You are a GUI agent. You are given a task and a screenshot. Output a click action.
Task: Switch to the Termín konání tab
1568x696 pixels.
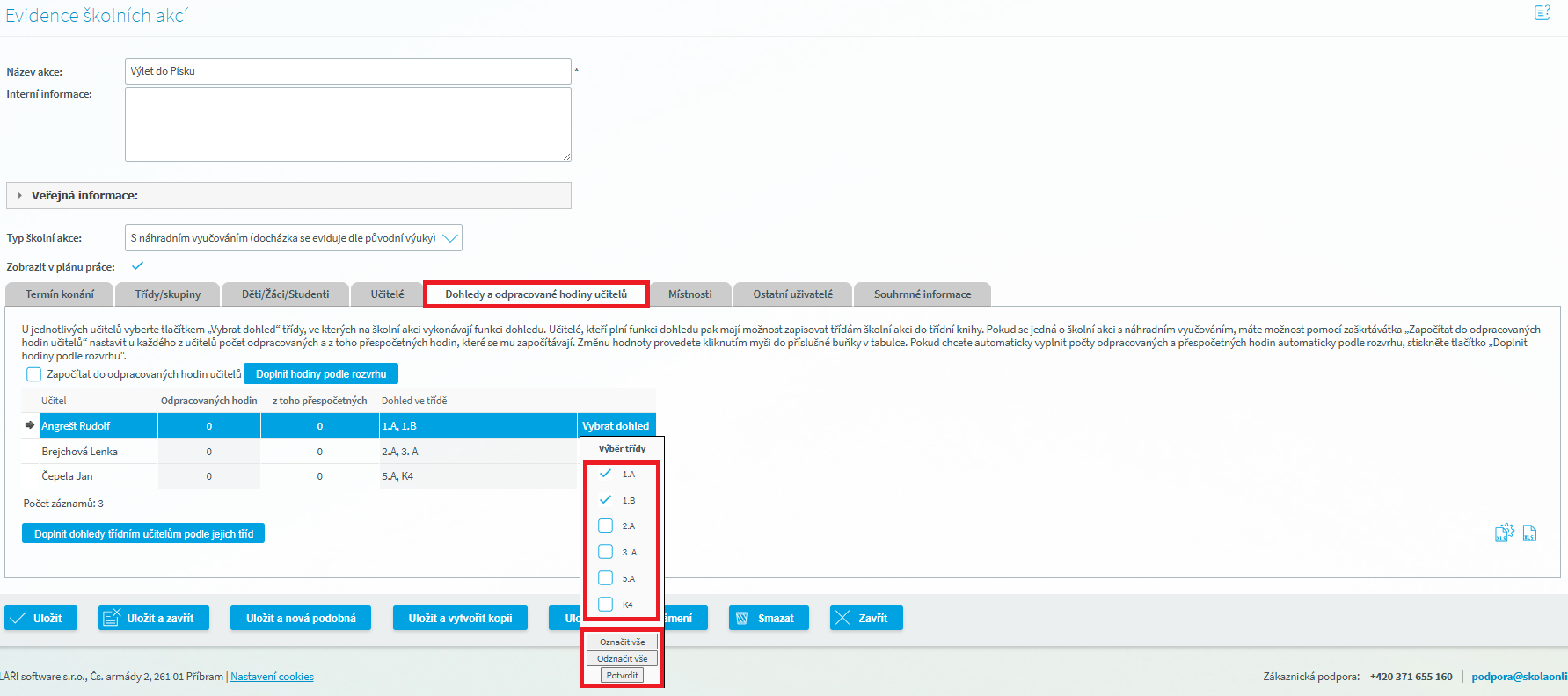pyautogui.click(x=60, y=294)
